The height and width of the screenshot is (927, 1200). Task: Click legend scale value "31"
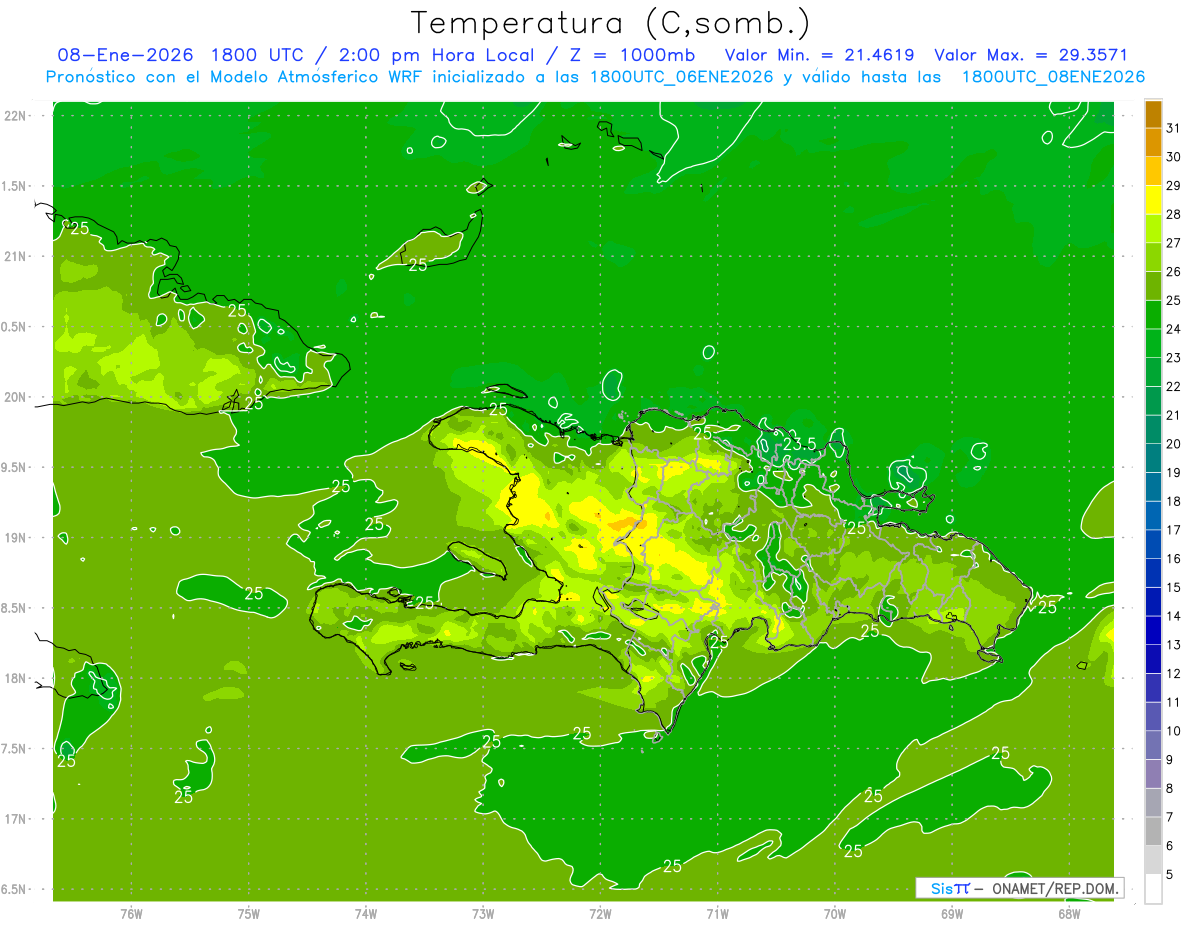pyautogui.click(x=1174, y=128)
